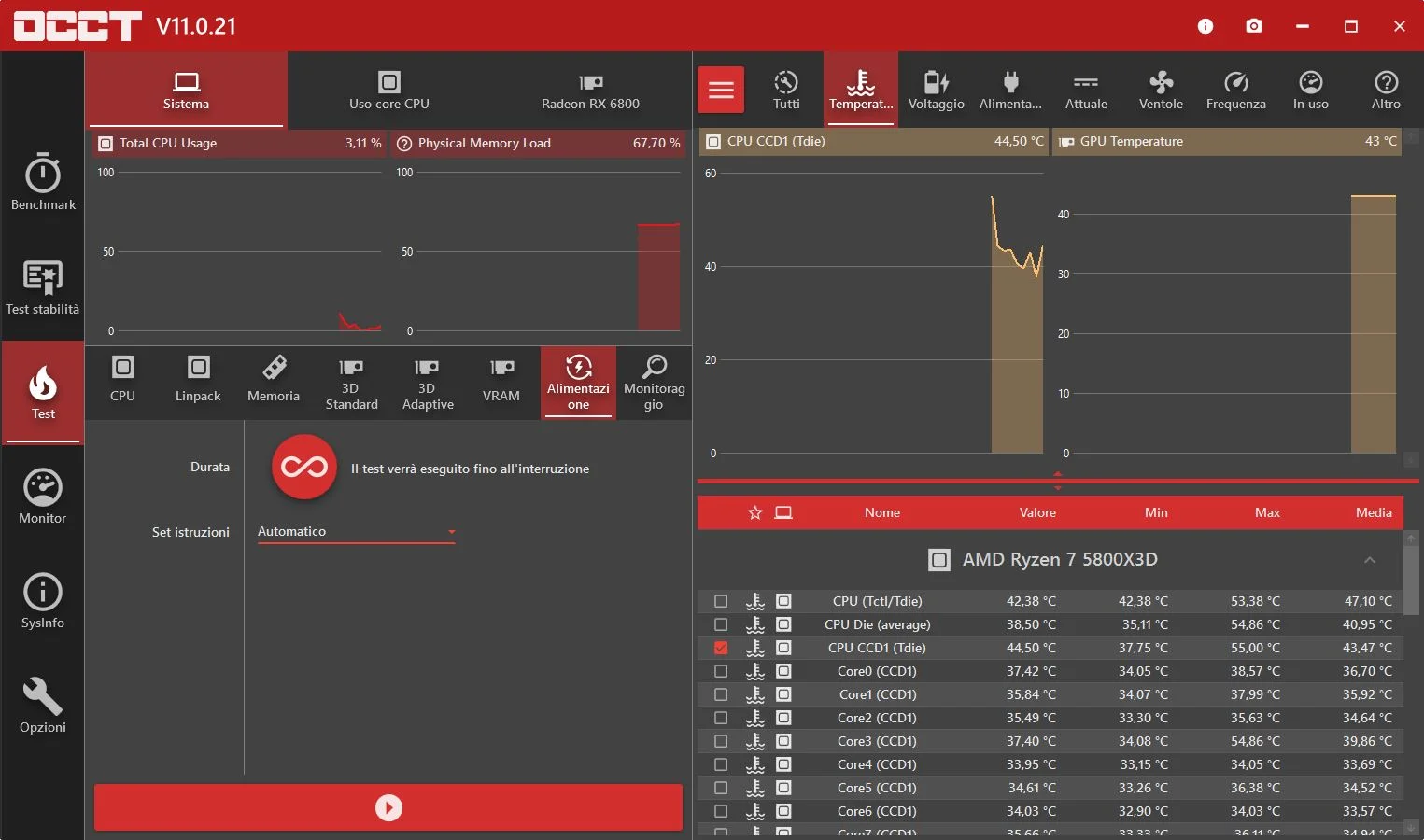Show Attuale current sensors filter

pos(1086,90)
